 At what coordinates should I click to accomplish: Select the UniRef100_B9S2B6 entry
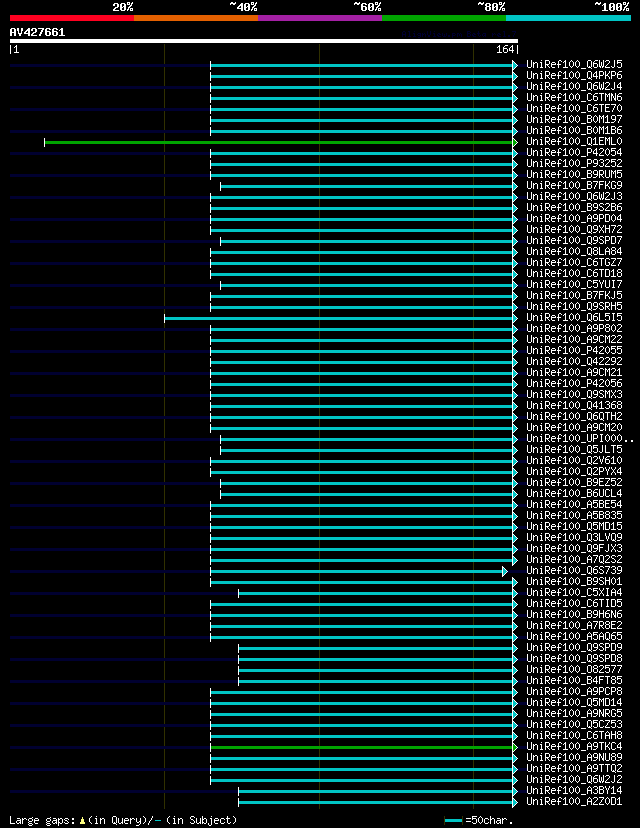tap(574, 208)
